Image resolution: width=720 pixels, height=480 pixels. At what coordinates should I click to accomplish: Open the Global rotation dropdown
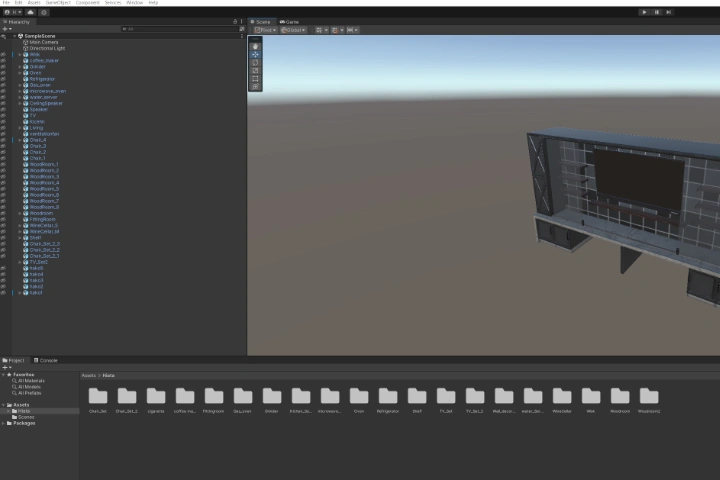click(x=293, y=30)
